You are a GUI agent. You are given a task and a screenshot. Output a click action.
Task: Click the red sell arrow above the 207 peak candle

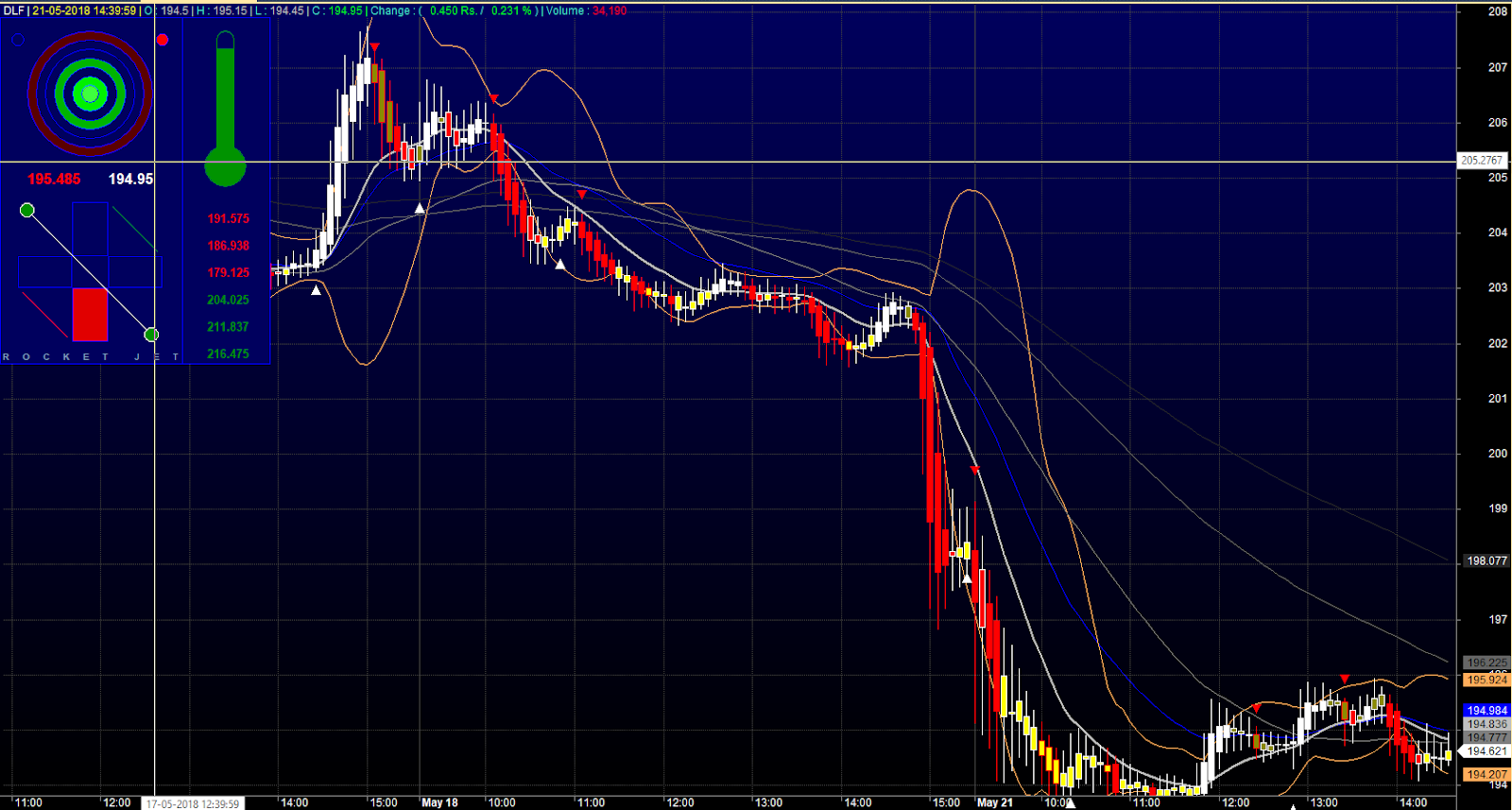pos(375,46)
